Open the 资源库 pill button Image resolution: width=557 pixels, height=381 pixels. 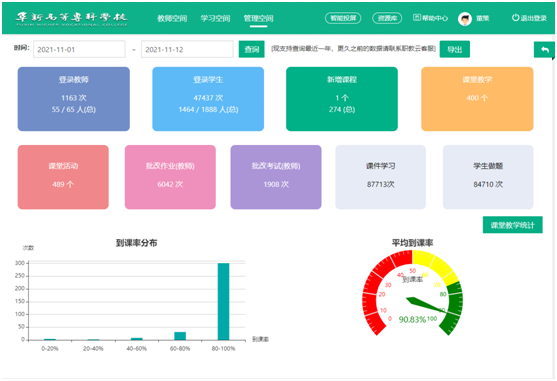(x=387, y=18)
